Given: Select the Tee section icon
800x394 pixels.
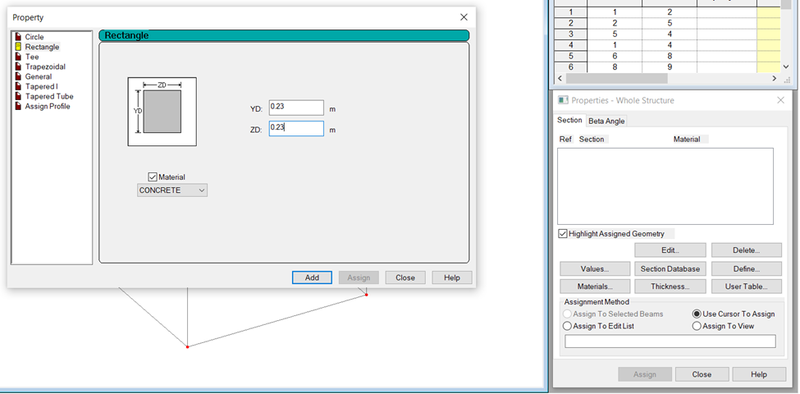Looking at the screenshot, I should [18, 57].
